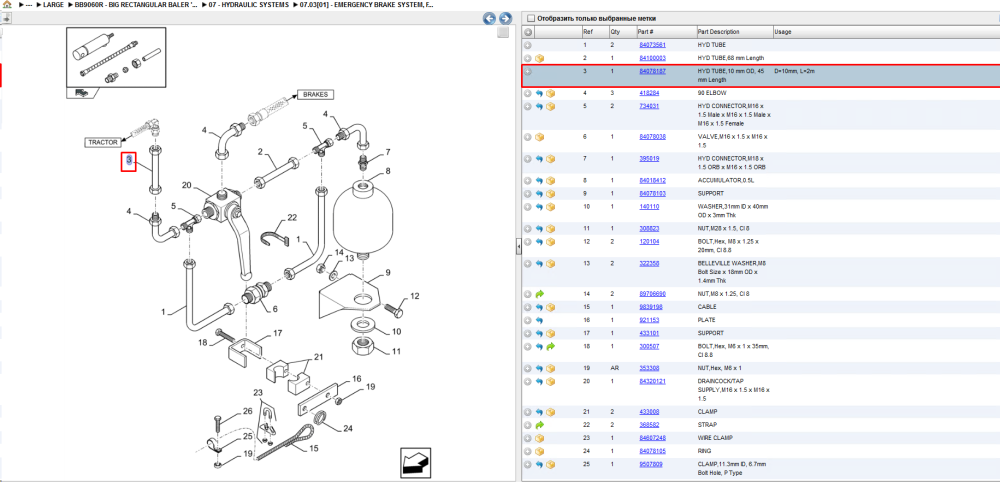This screenshot has width=1000, height=482.
Task: Open part number 418284 link
Action: [x=649, y=93]
